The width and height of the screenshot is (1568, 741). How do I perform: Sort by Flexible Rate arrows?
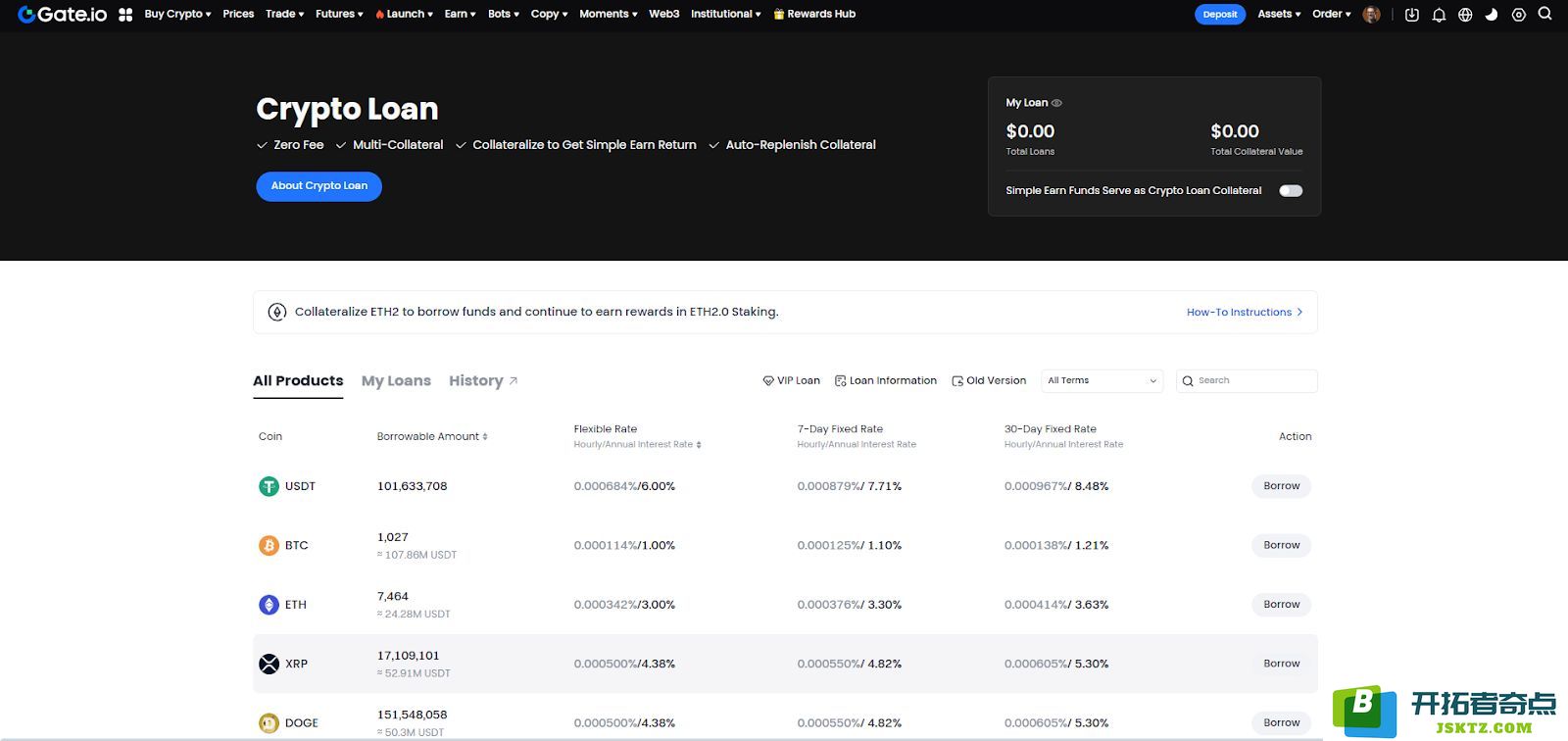pyautogui.click(x=699, y=445)
